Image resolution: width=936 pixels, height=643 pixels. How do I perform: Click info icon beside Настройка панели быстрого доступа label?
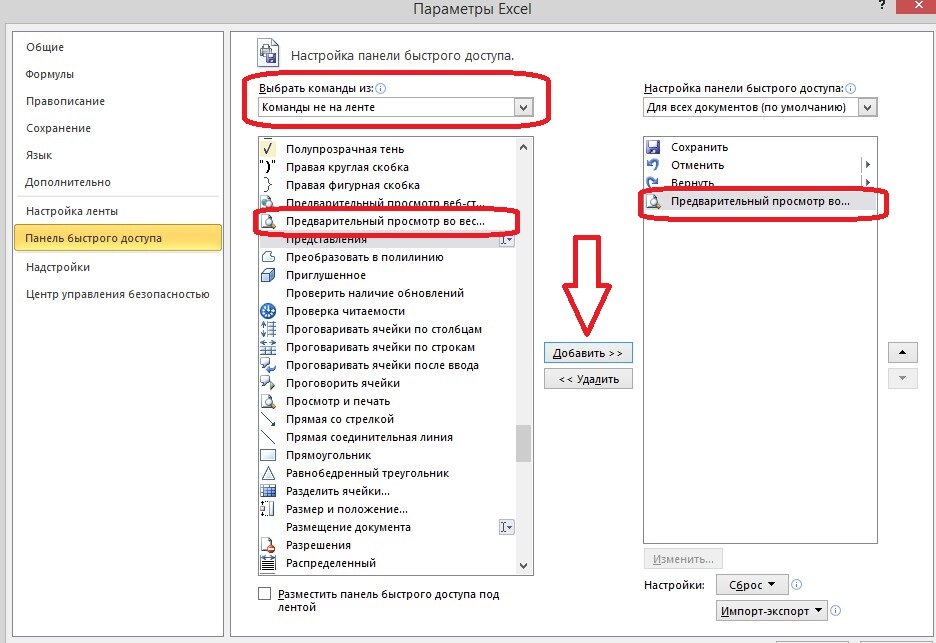851,88
